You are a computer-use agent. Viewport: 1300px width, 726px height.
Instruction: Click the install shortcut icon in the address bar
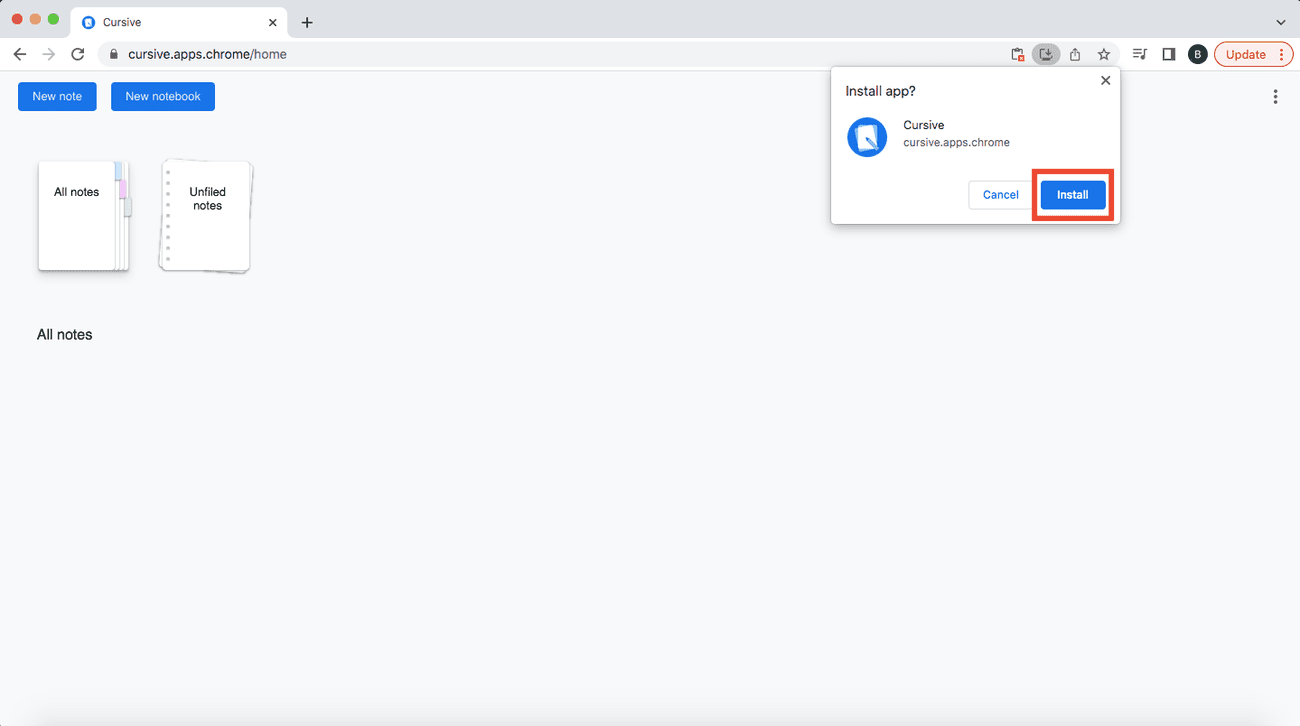(x=1046, y=54)
